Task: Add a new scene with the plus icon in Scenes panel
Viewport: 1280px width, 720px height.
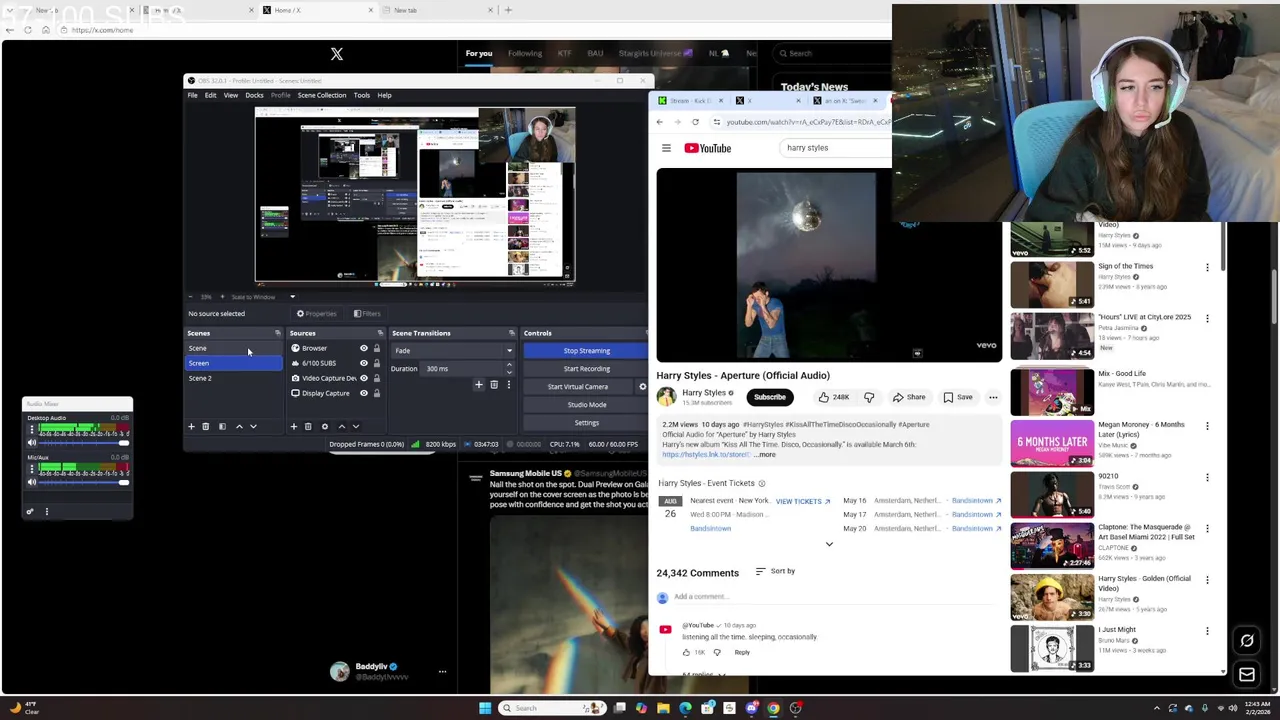Action: coord(191,426)
